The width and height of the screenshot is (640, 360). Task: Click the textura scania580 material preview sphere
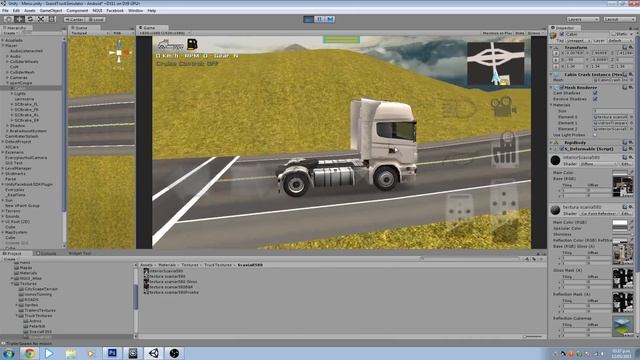click(555, 210)
